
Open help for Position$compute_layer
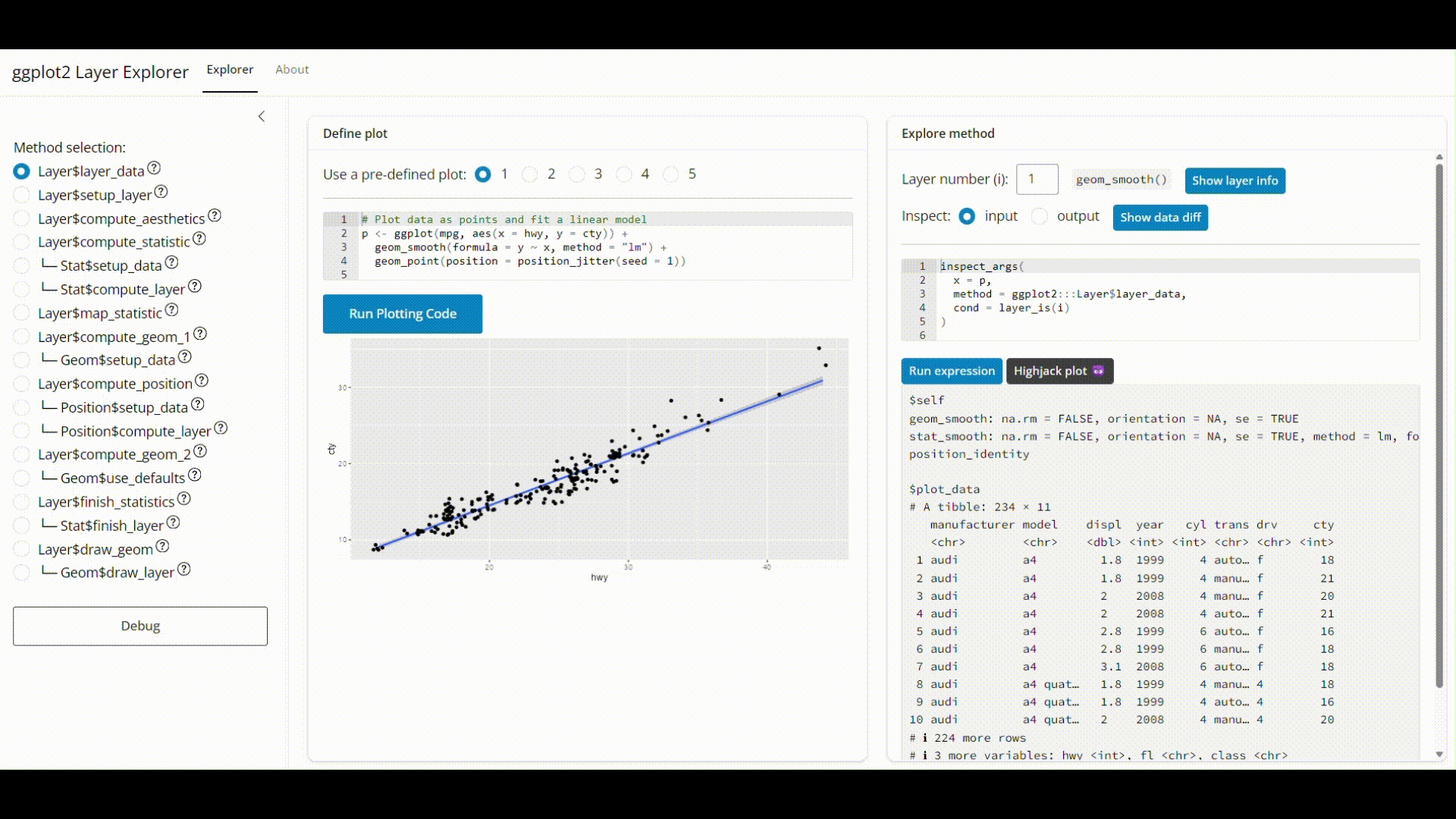[x=221, y=428]
